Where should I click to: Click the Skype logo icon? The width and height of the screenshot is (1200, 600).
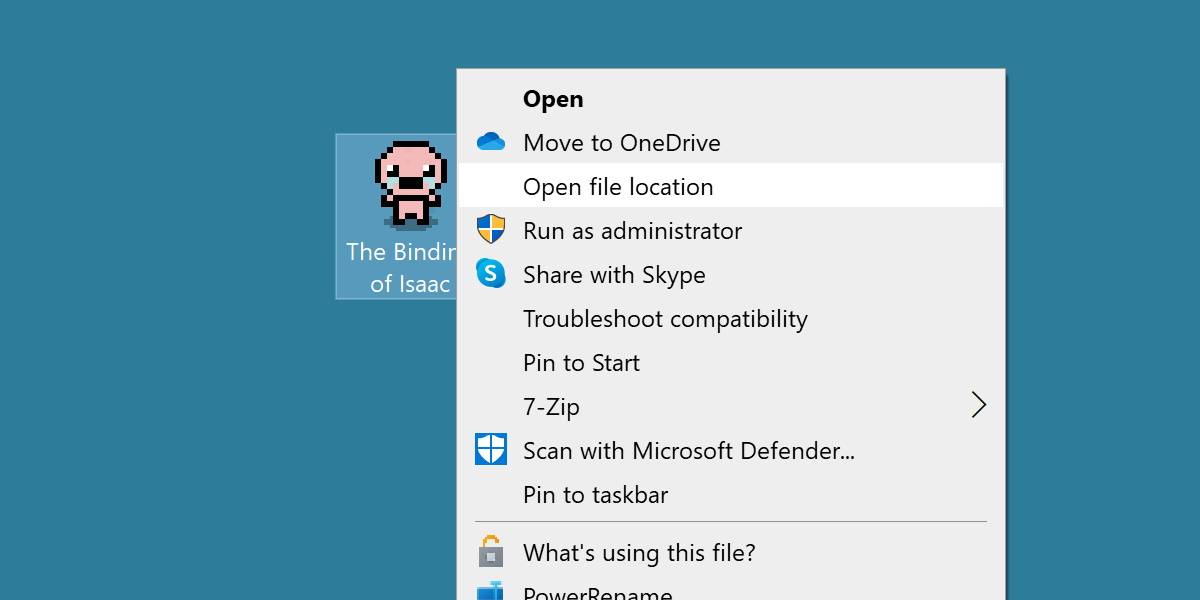click(x=491, y=273)
